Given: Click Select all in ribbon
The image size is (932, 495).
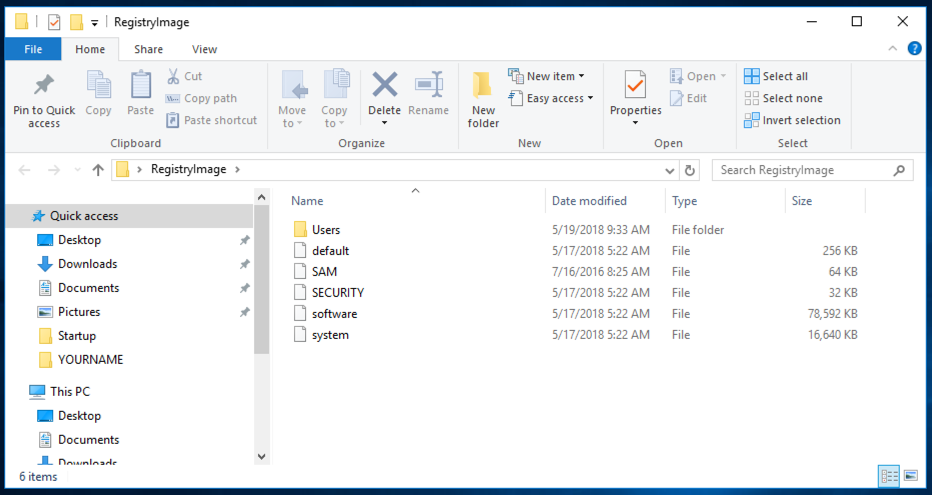Looking at the screenshot, I should coord(776,76).
